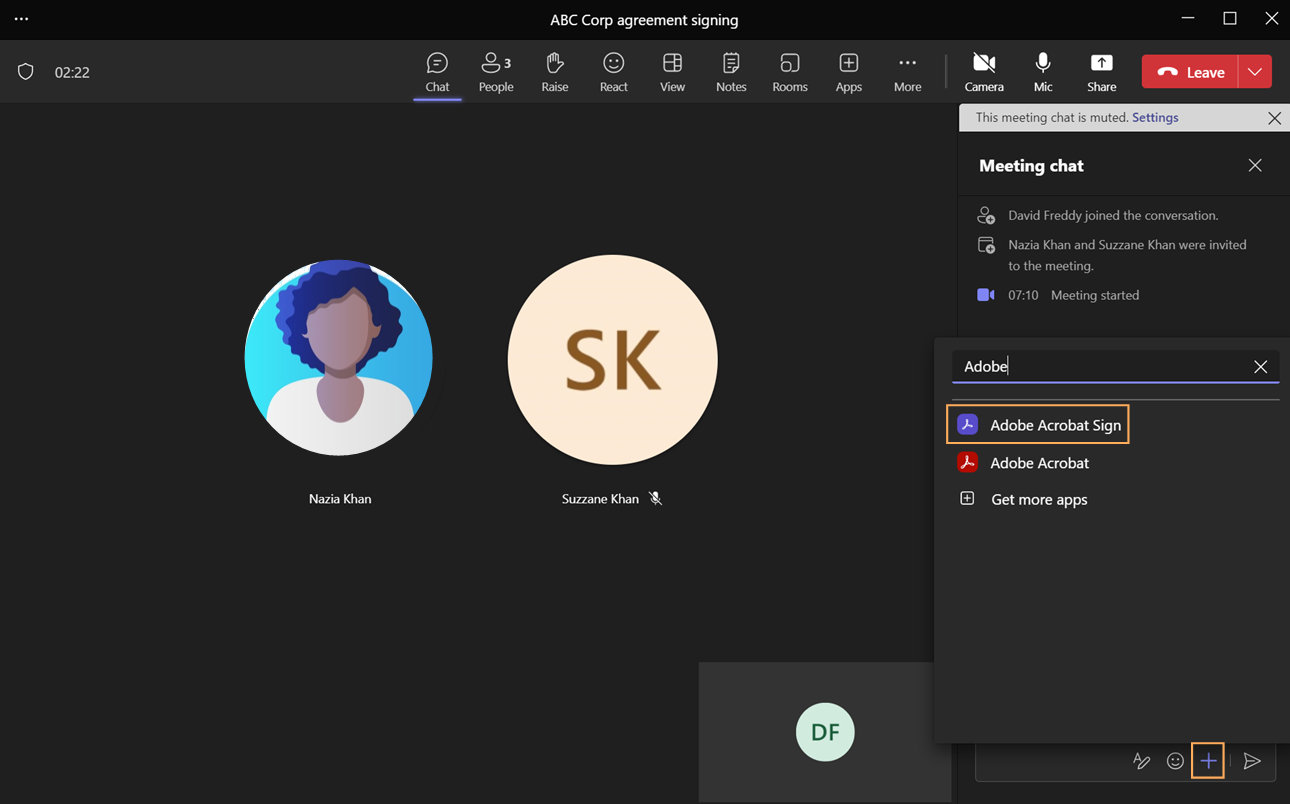1290x804 pixels.
Task: Open the Notes panel icon
Action: [730, 71]
